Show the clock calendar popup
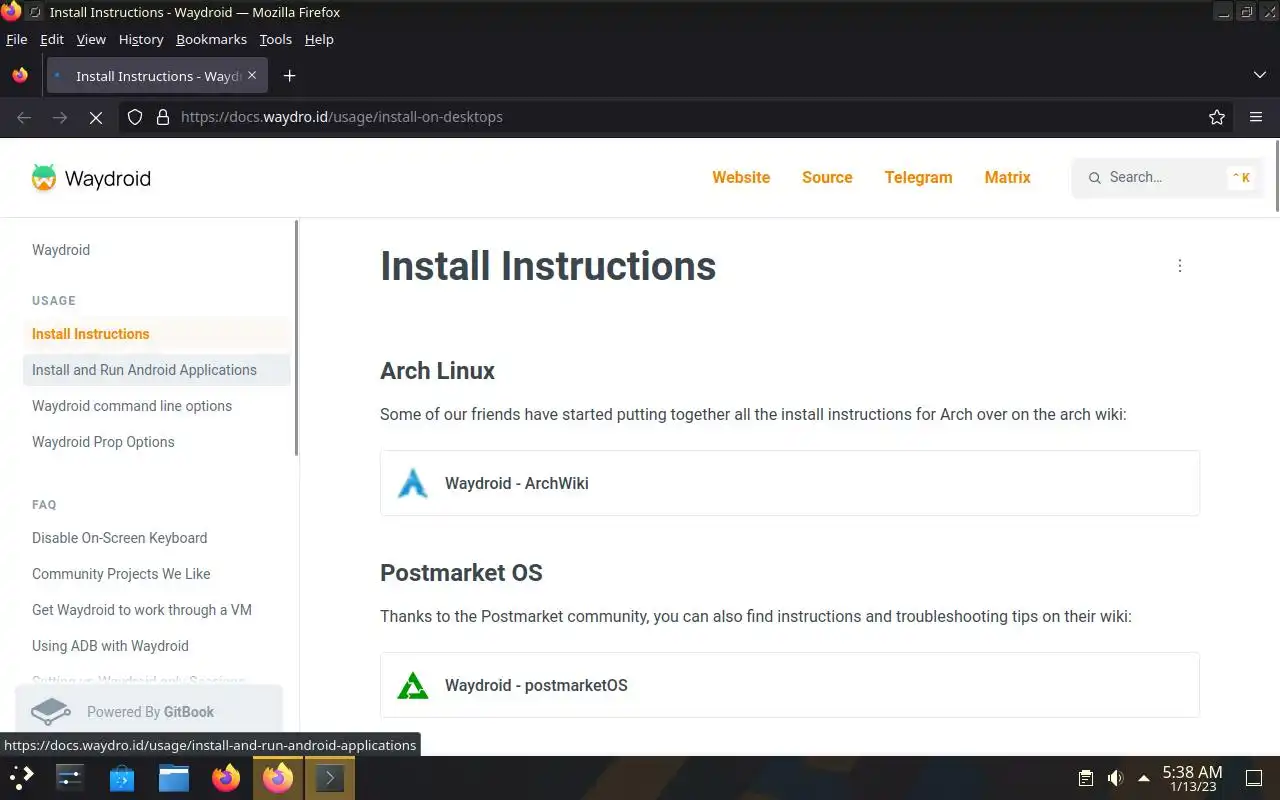1280x800 pixels. click(x=1192, y=778)
